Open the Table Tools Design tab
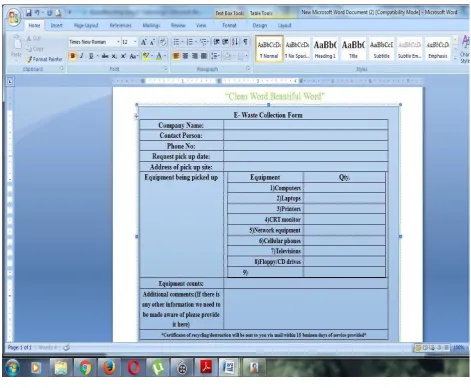 [260, 25]
